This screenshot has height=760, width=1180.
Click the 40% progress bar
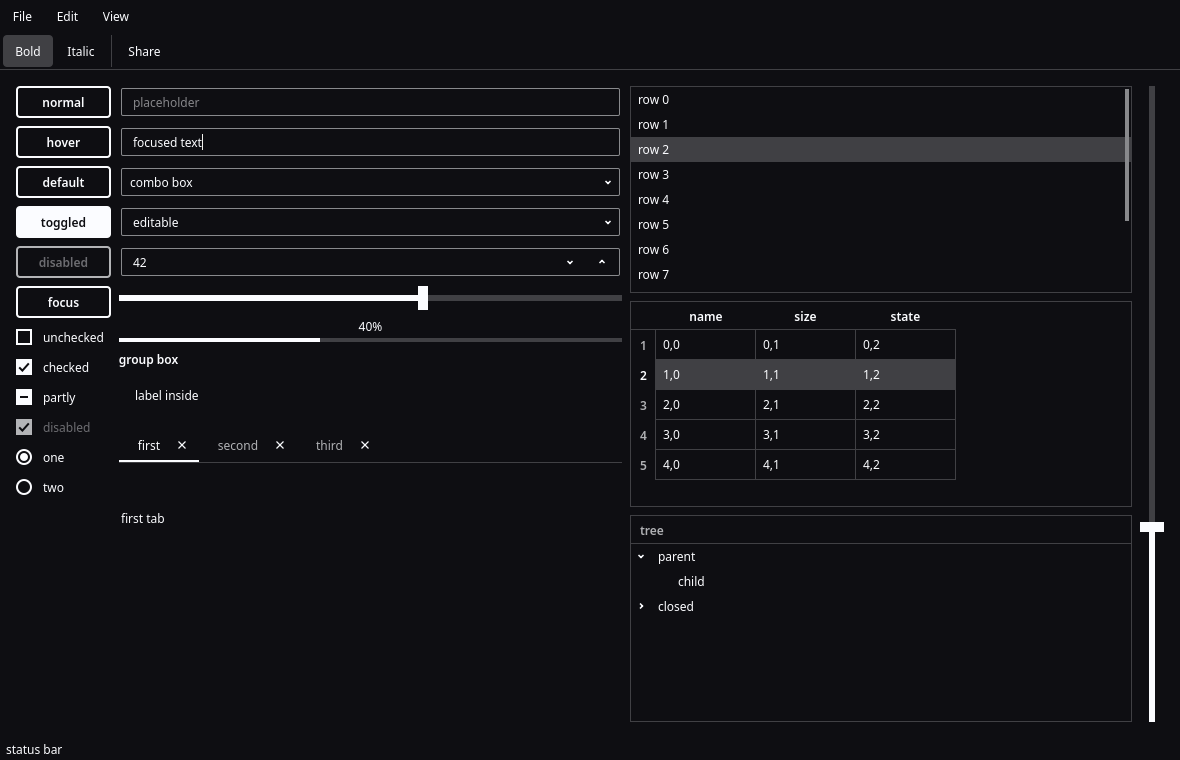[x=370, y=339]
